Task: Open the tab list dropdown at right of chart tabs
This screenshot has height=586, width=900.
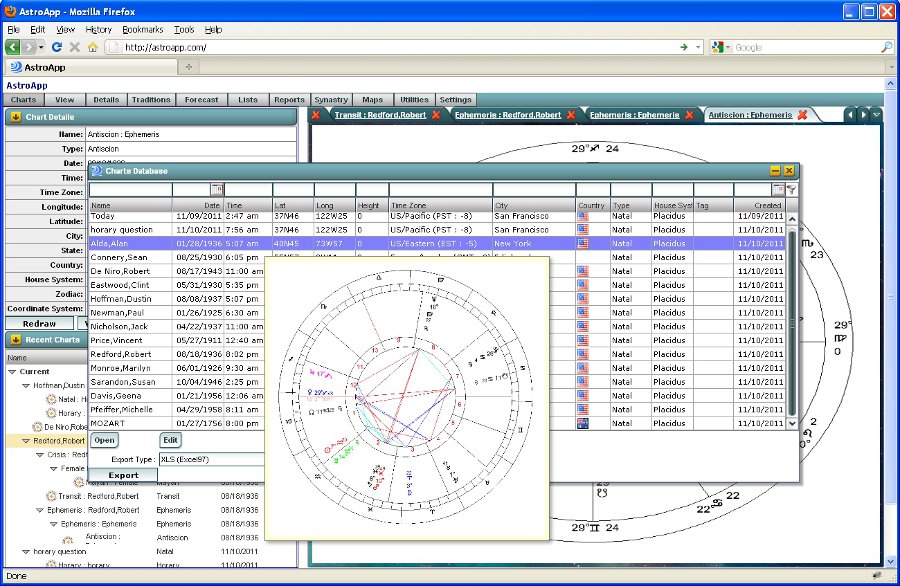Action: coord(877,115)
